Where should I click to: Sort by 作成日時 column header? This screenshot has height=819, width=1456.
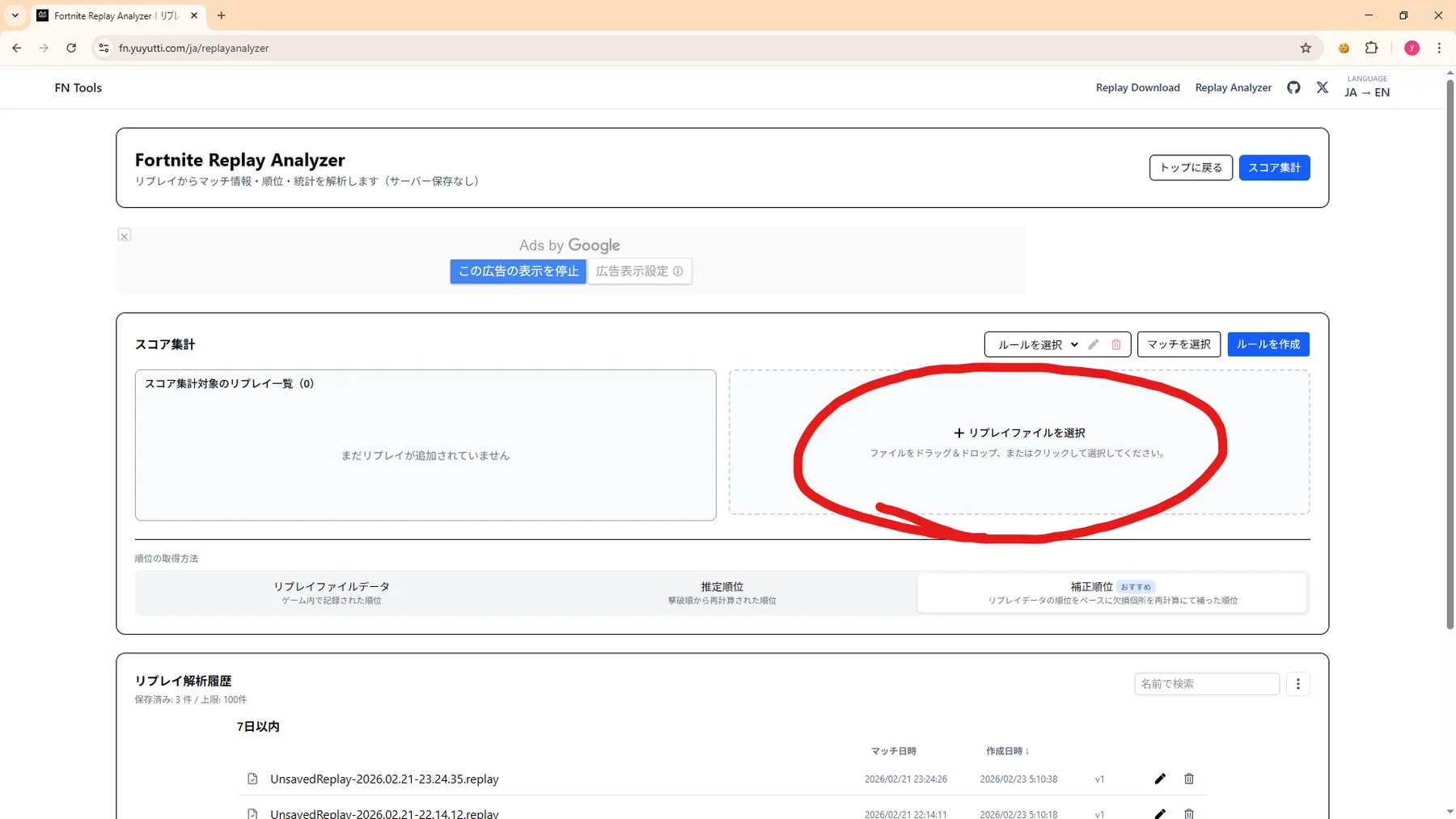click(1007, 751)
